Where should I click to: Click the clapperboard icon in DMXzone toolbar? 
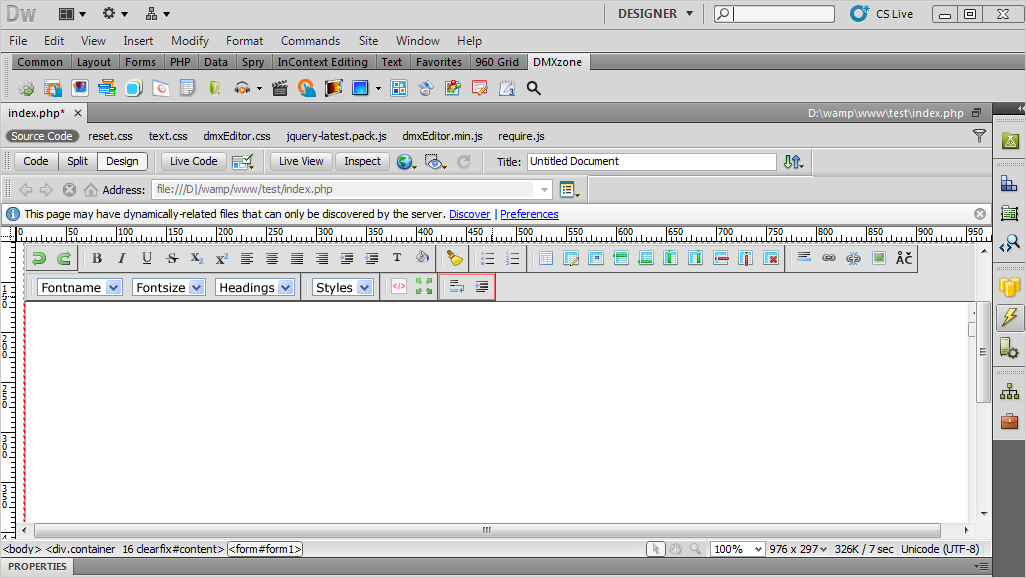[279, 88]
